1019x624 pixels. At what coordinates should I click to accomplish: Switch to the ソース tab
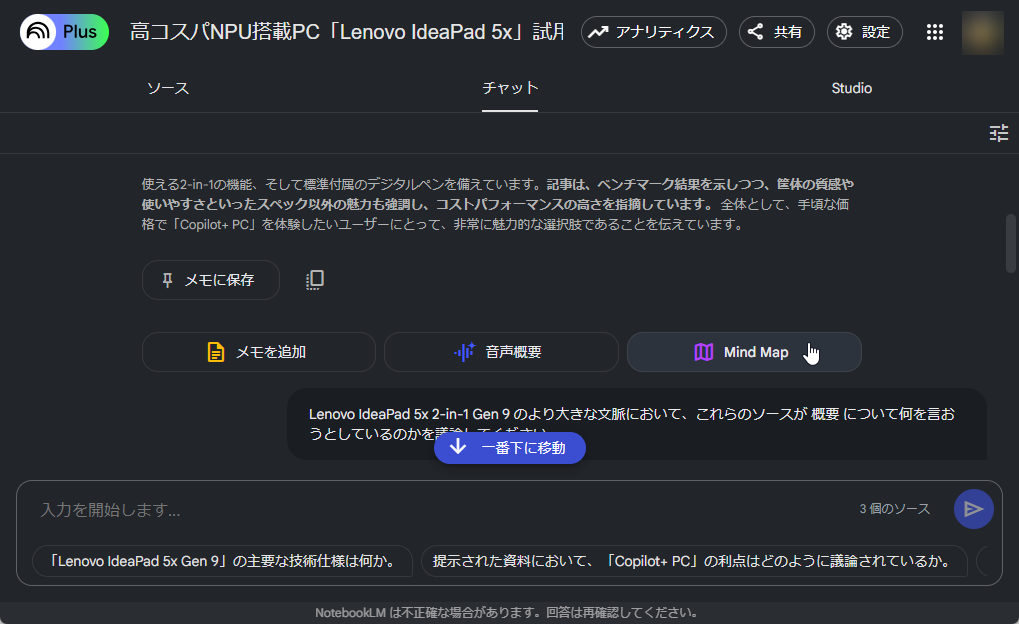tap(168, 88)
